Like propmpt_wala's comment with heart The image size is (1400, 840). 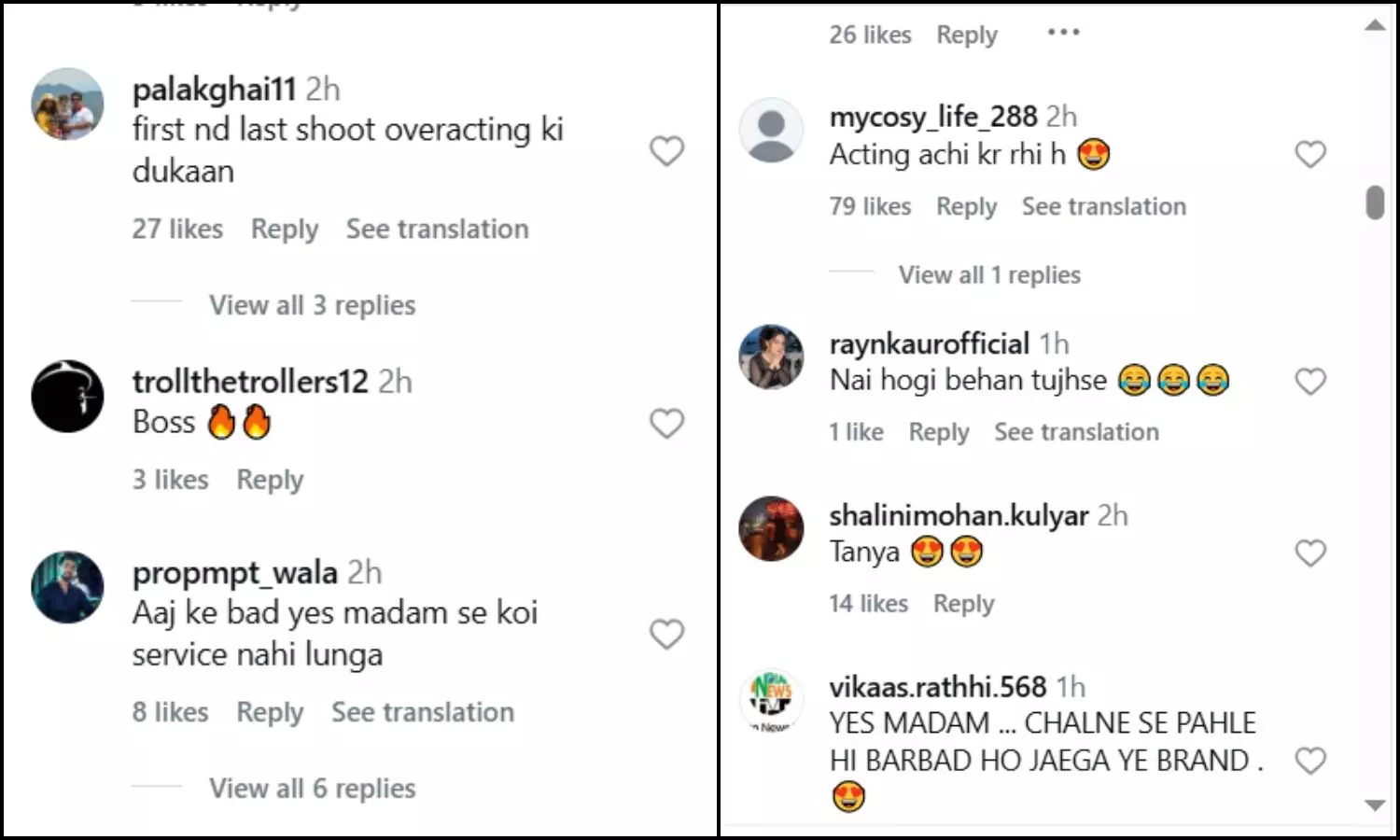(666, 634)
